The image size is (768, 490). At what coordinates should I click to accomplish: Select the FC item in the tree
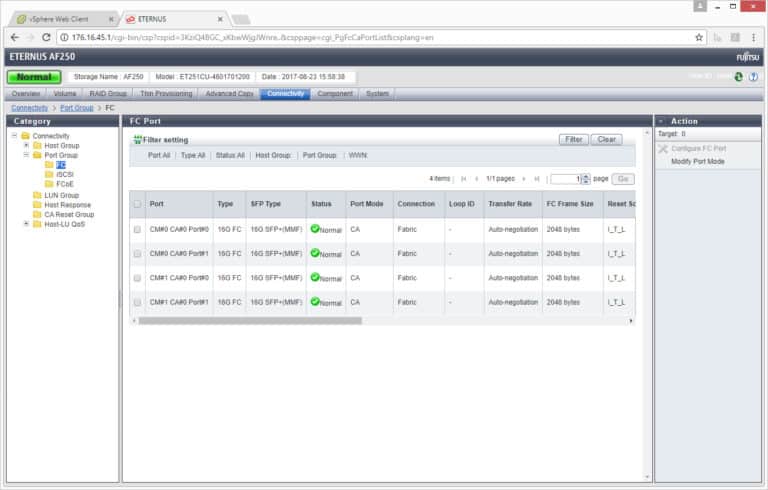click(x=60, y=165)
